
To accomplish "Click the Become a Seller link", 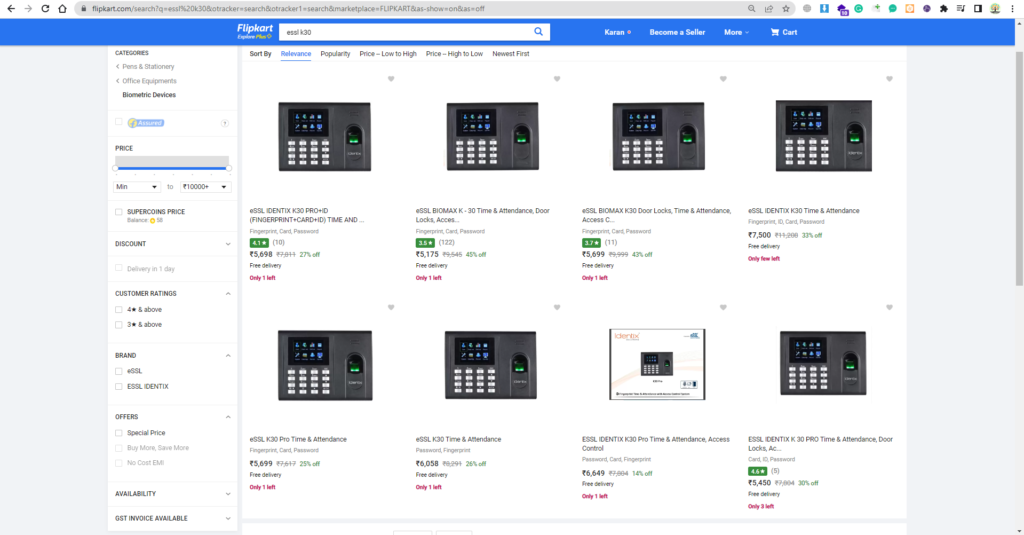I will [677, 32].
